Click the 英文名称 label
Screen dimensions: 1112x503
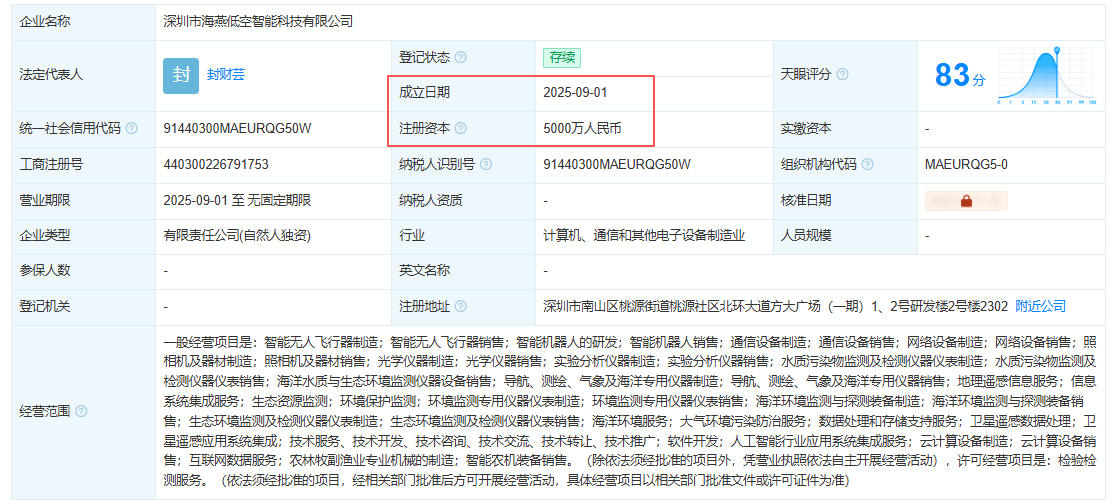[424, 271]
